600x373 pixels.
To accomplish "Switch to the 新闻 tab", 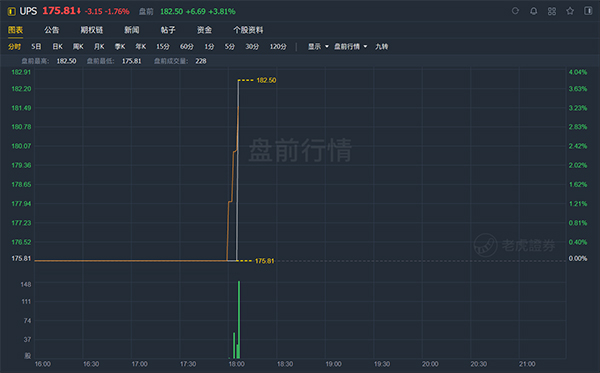I will pos(132,30).
